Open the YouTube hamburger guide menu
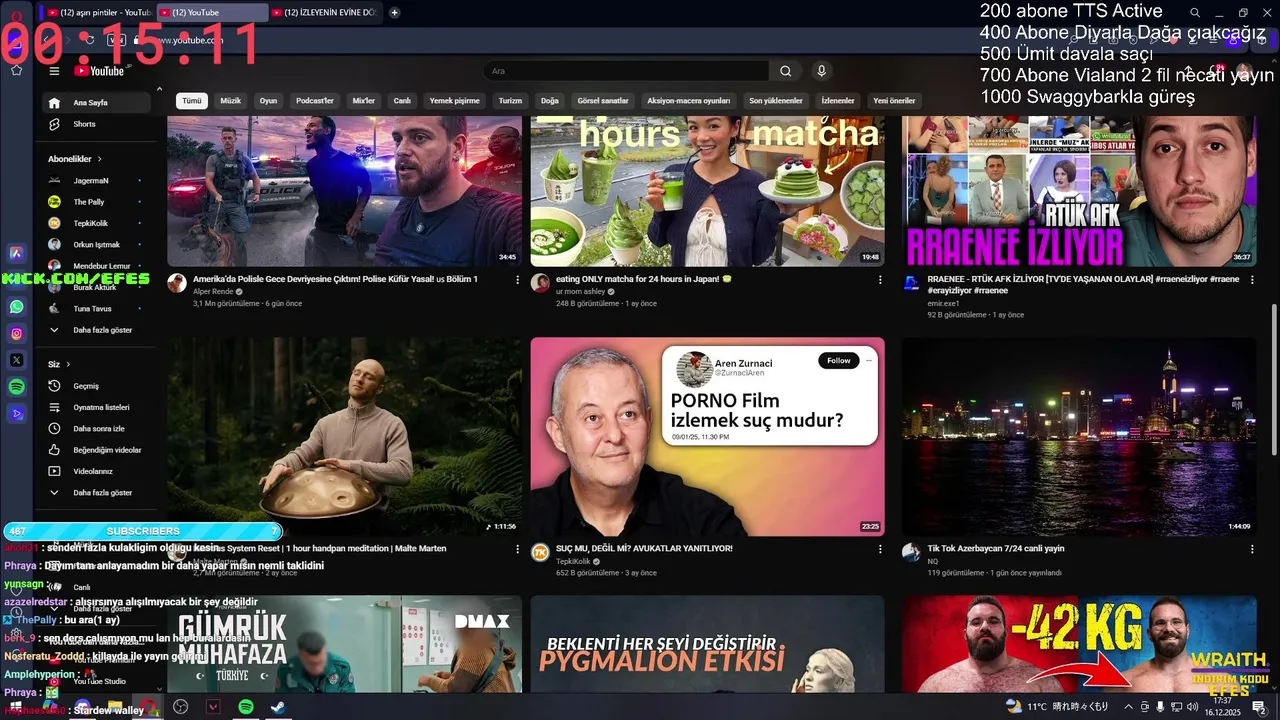This screenshot has height=720, width=1280. pos(54,71)
